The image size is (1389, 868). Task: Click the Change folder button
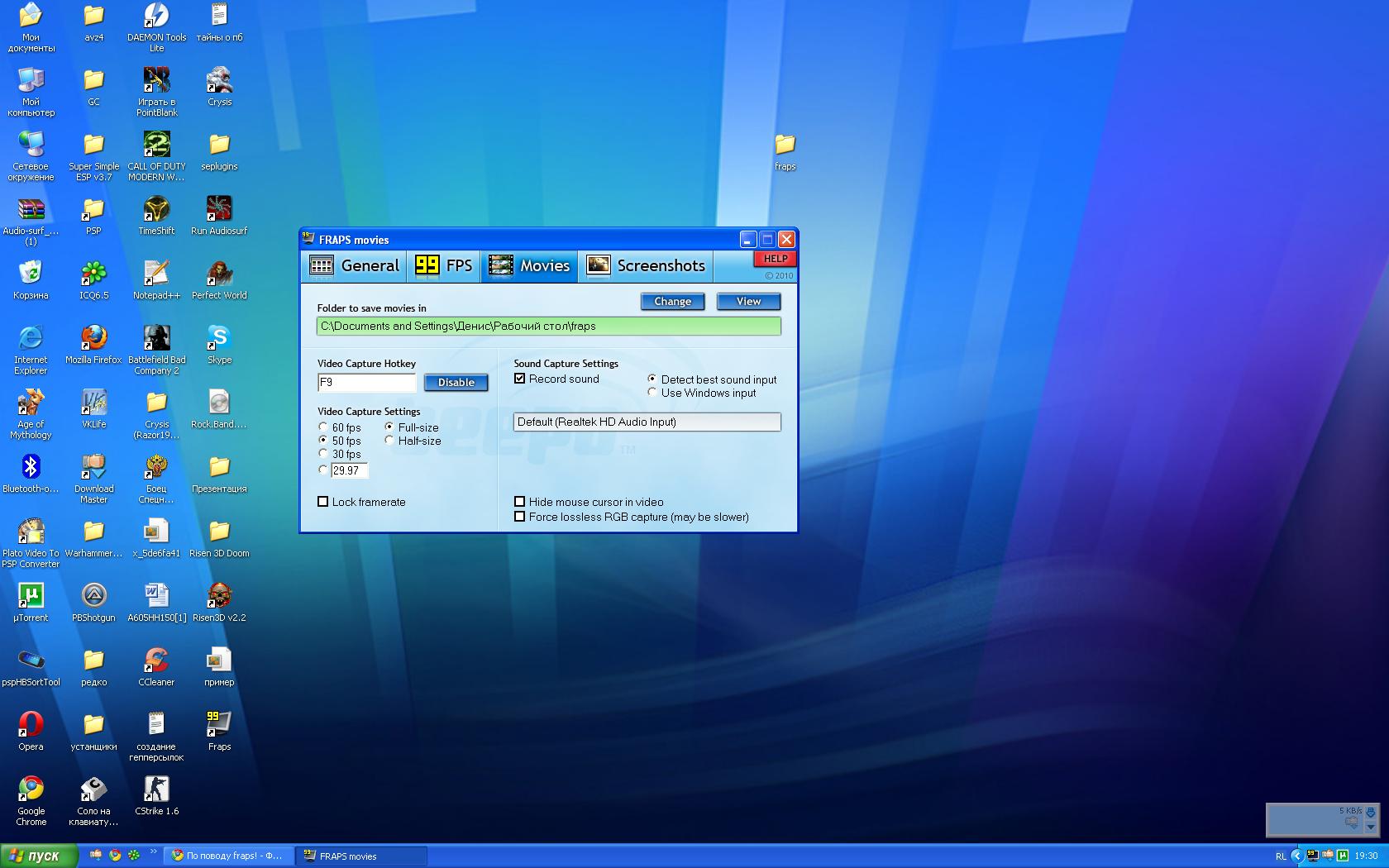point(672,302)
